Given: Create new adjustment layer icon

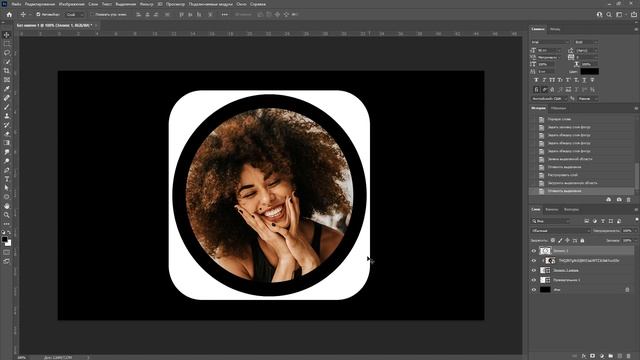Looking at the screenshot, I should (602, 356).
